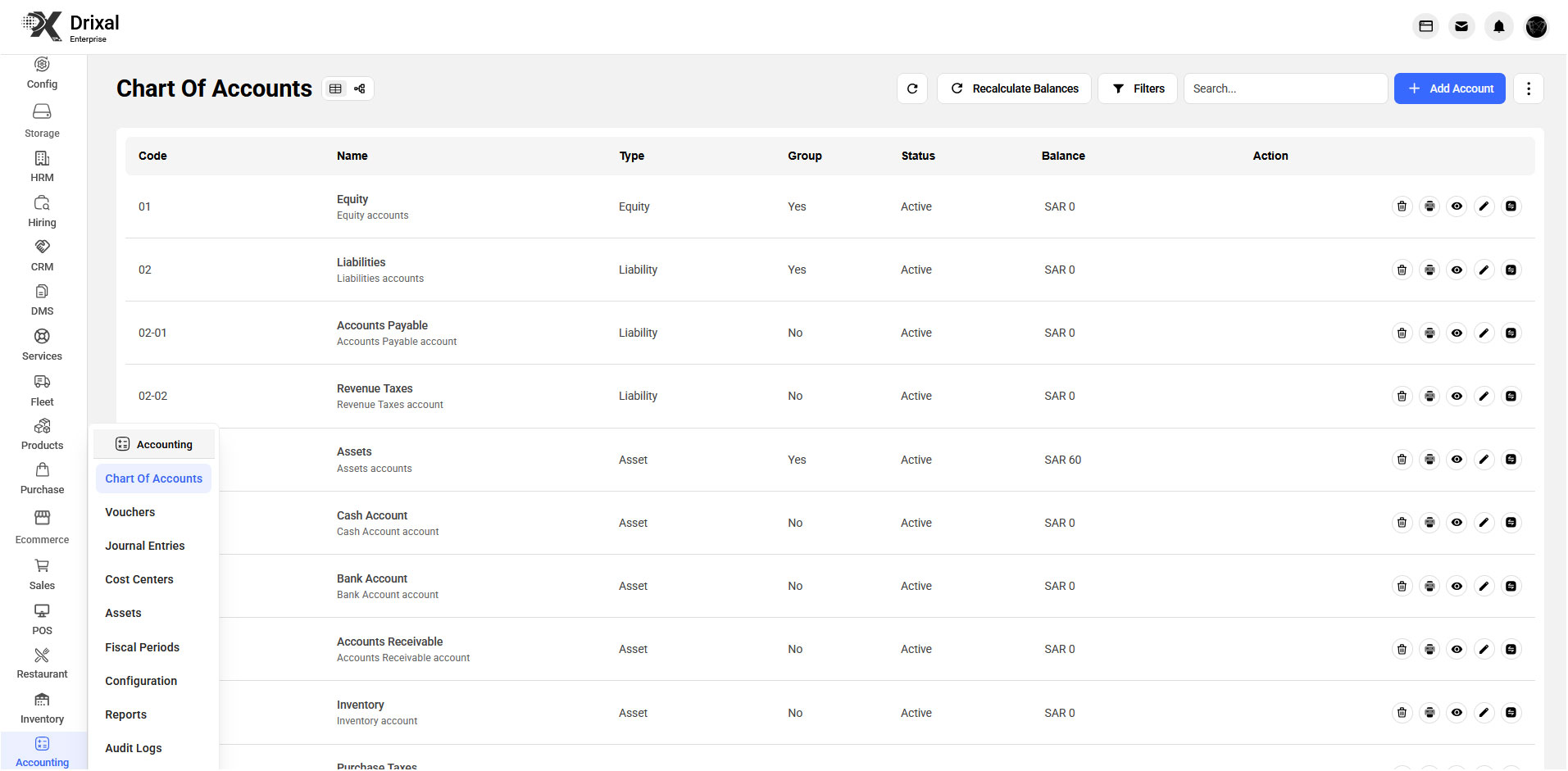Edit the Accounts Payable account
Viewport: 1568px width, 771px height.
pos(1483,333)
